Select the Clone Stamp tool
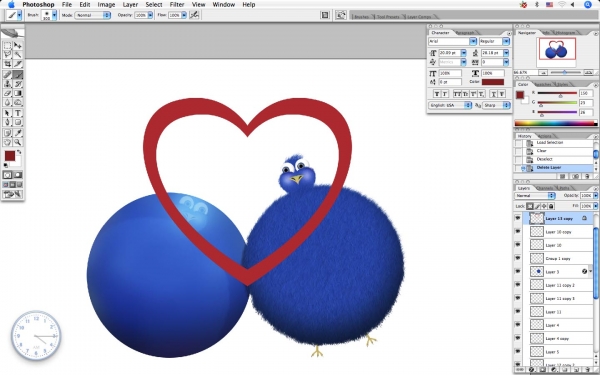600x375 pixels. [7, 84]
